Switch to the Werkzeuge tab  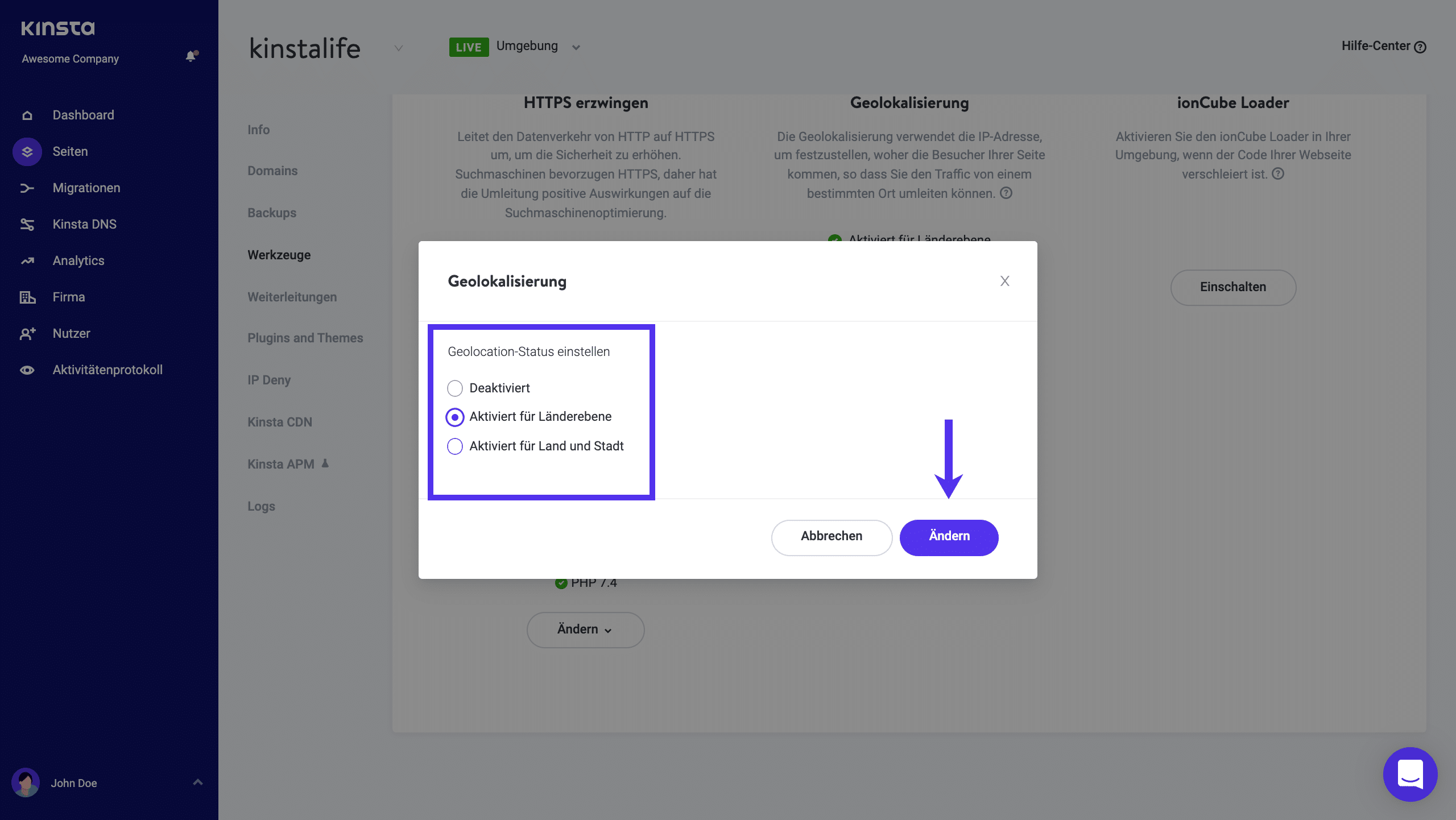click(x=279, y=255)
